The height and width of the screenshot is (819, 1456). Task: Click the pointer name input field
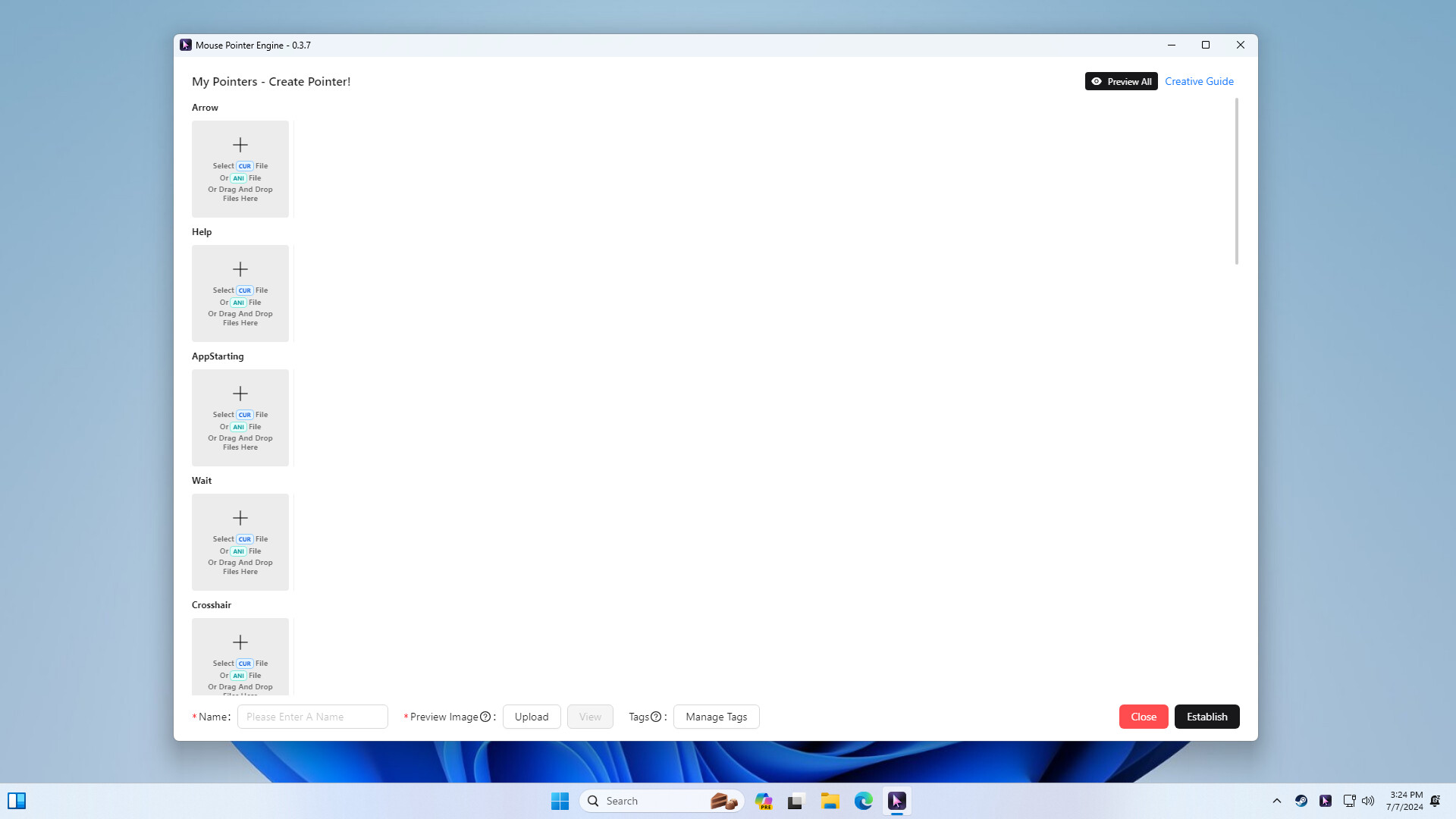pos(312,716)
